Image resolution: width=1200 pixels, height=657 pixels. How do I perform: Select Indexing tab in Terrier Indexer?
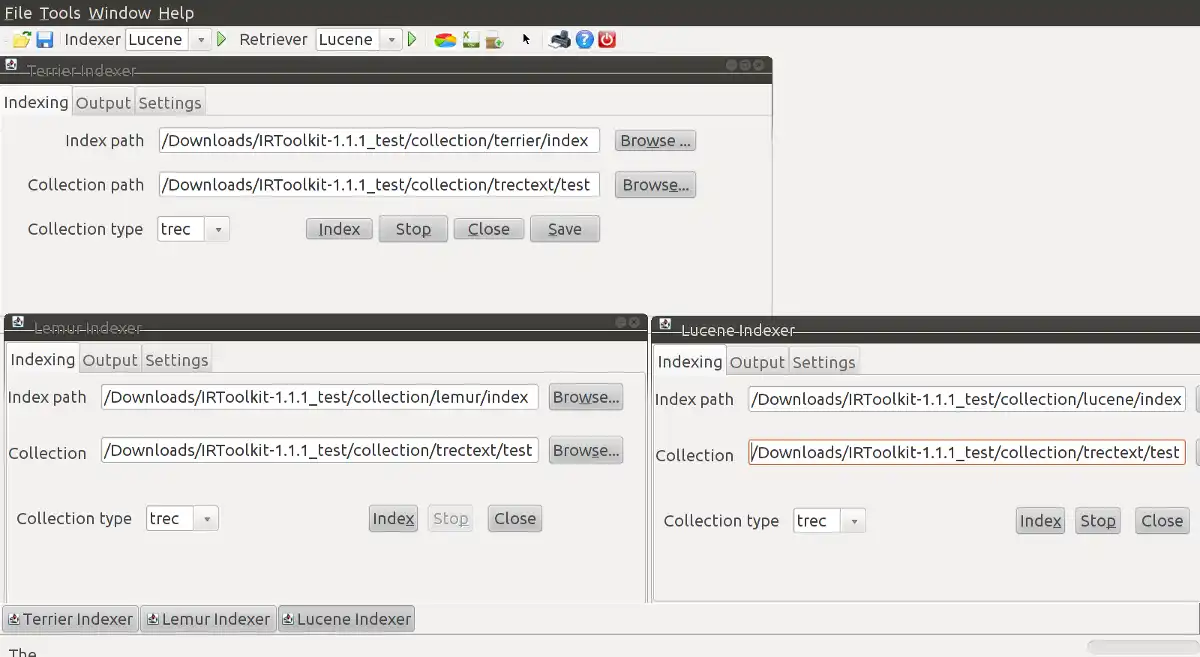pos(36,102)
